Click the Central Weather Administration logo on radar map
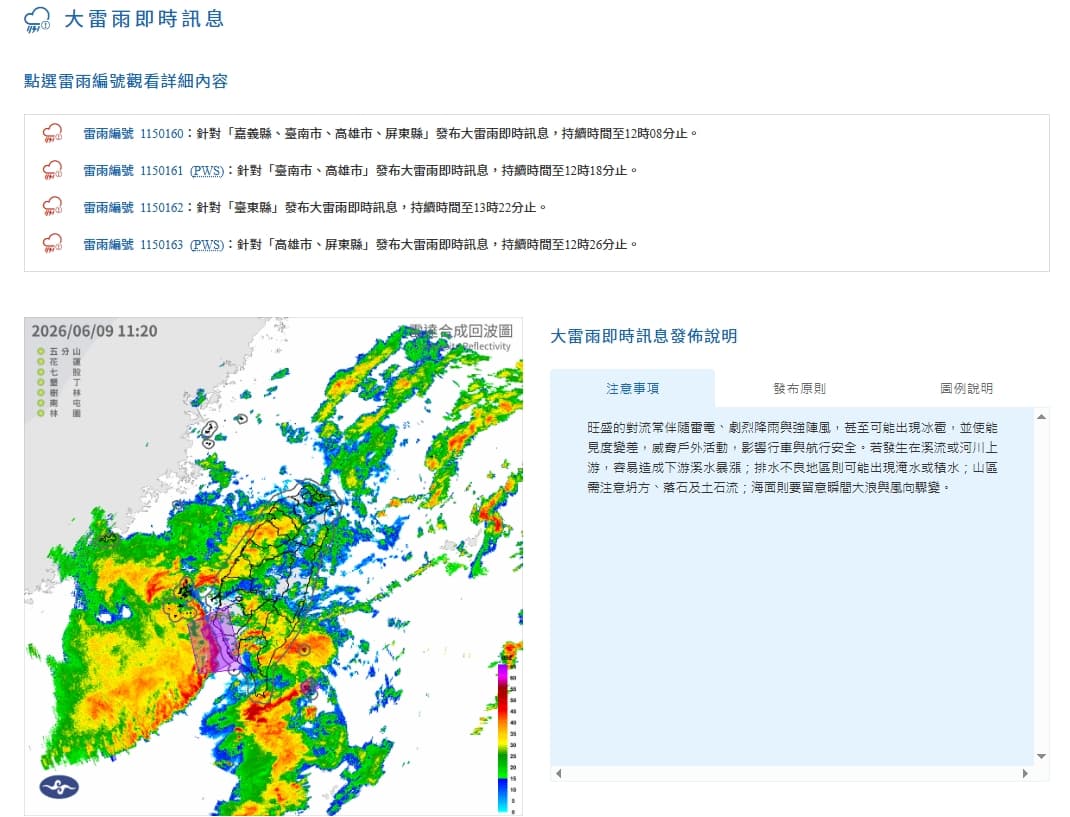 pos(59,787)
